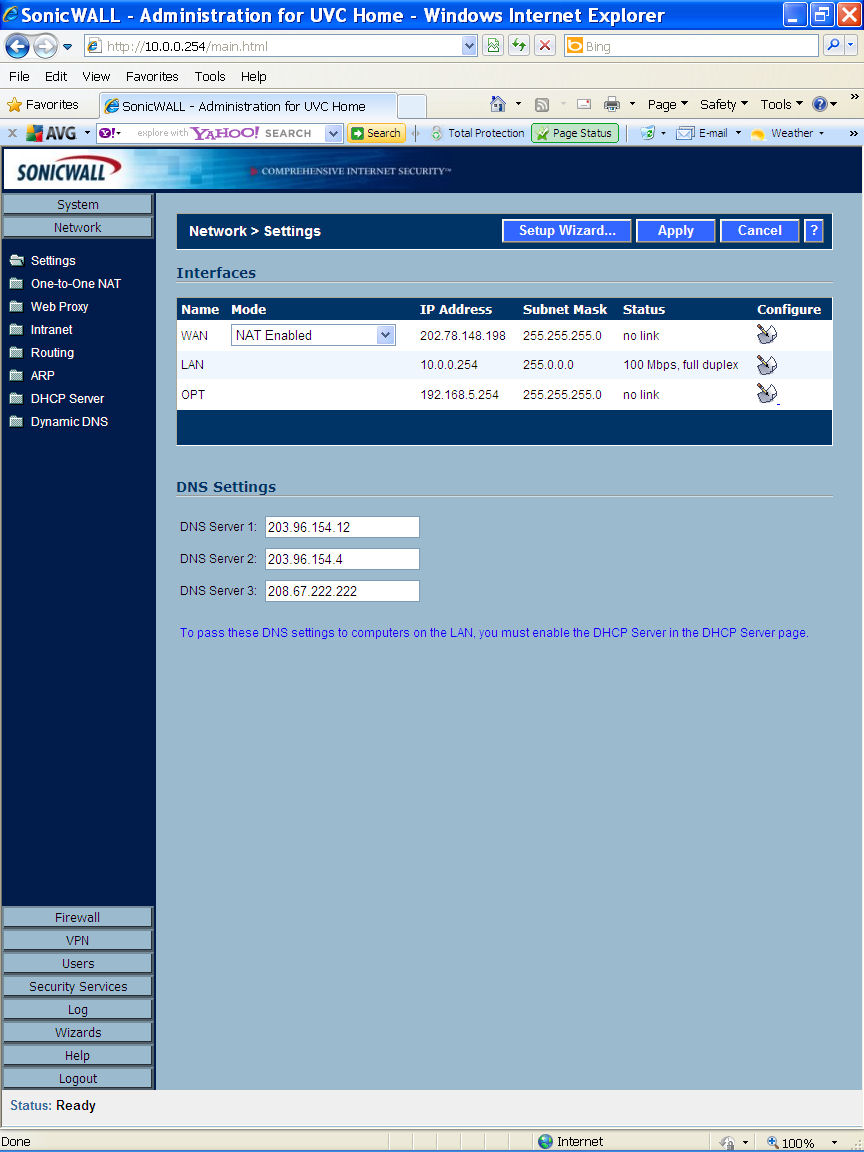
Task: Click the DNS Server 1 field
Action: (x=342, y=527)
